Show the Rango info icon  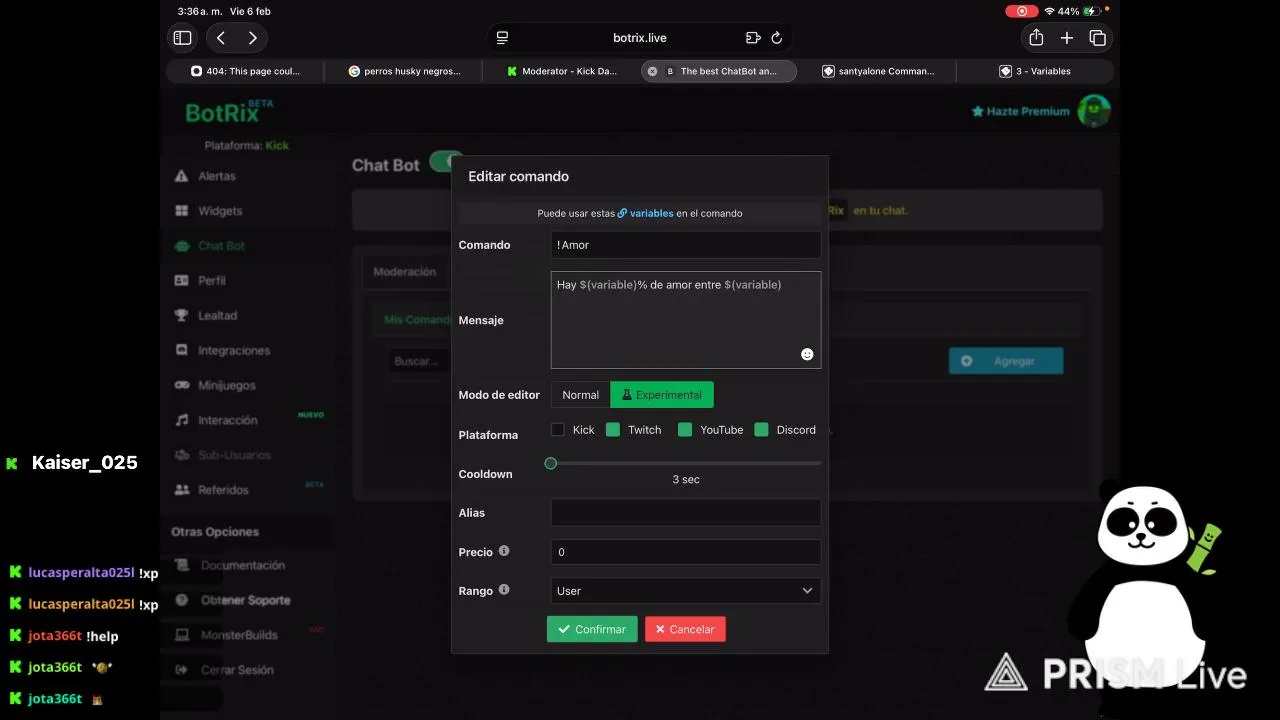coord(504,590)
